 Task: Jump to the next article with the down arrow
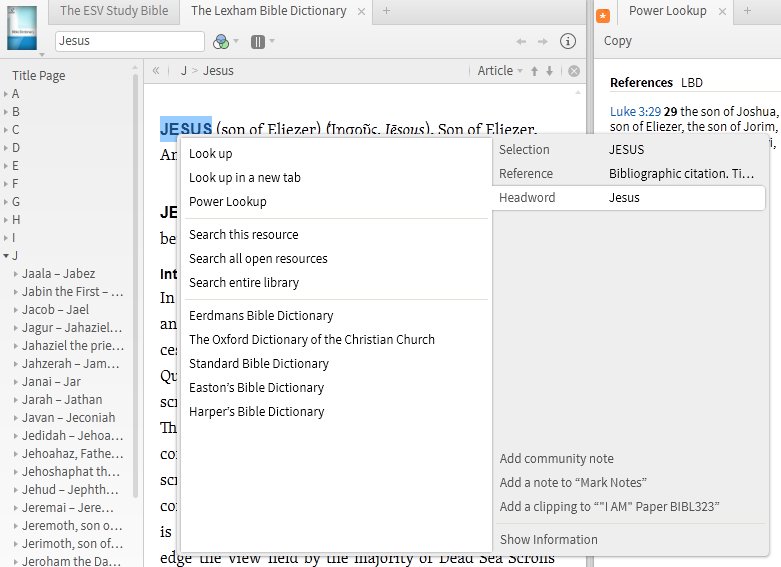(549, 71)
